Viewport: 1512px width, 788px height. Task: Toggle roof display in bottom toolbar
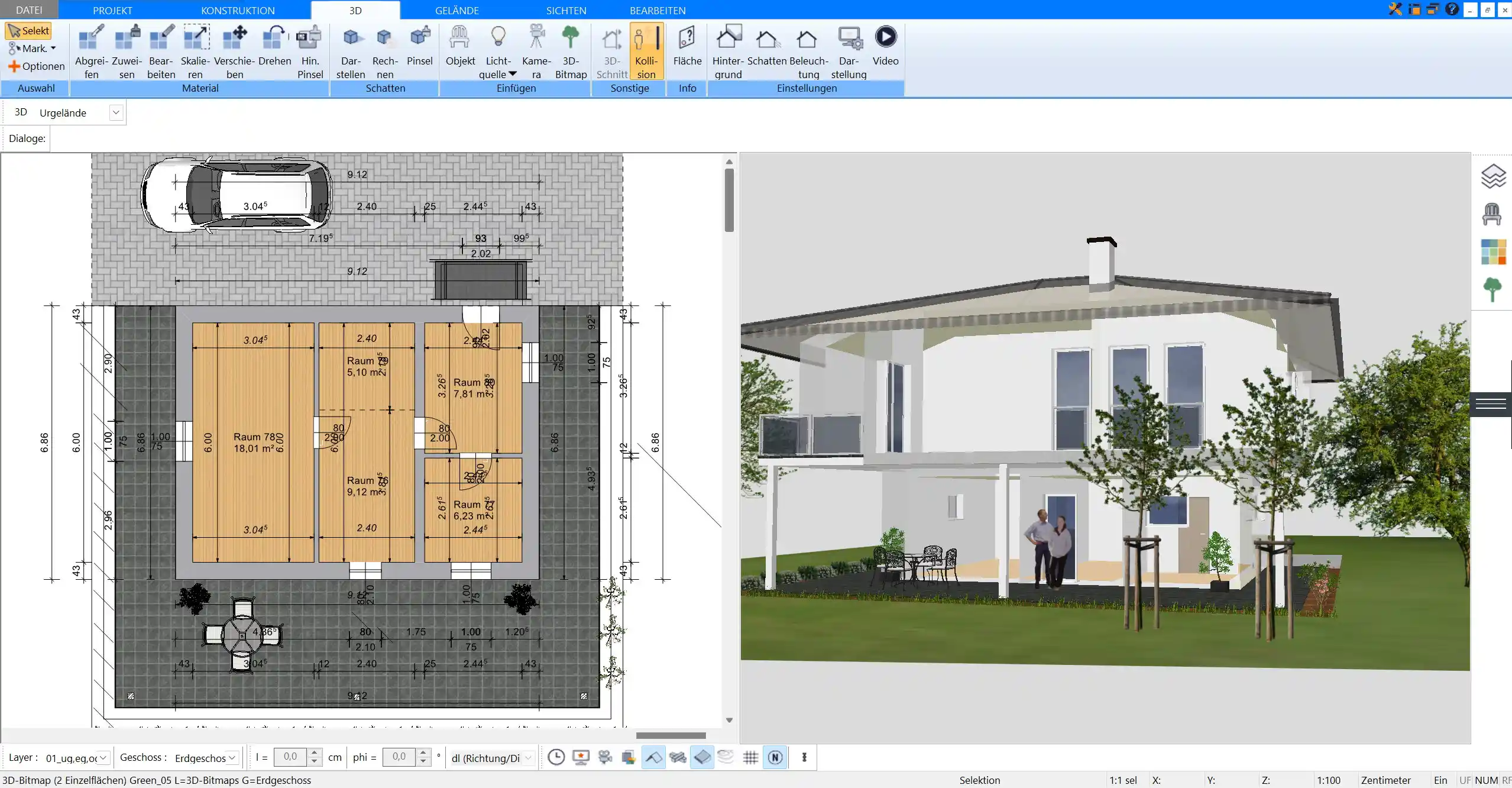click(653, 757)
